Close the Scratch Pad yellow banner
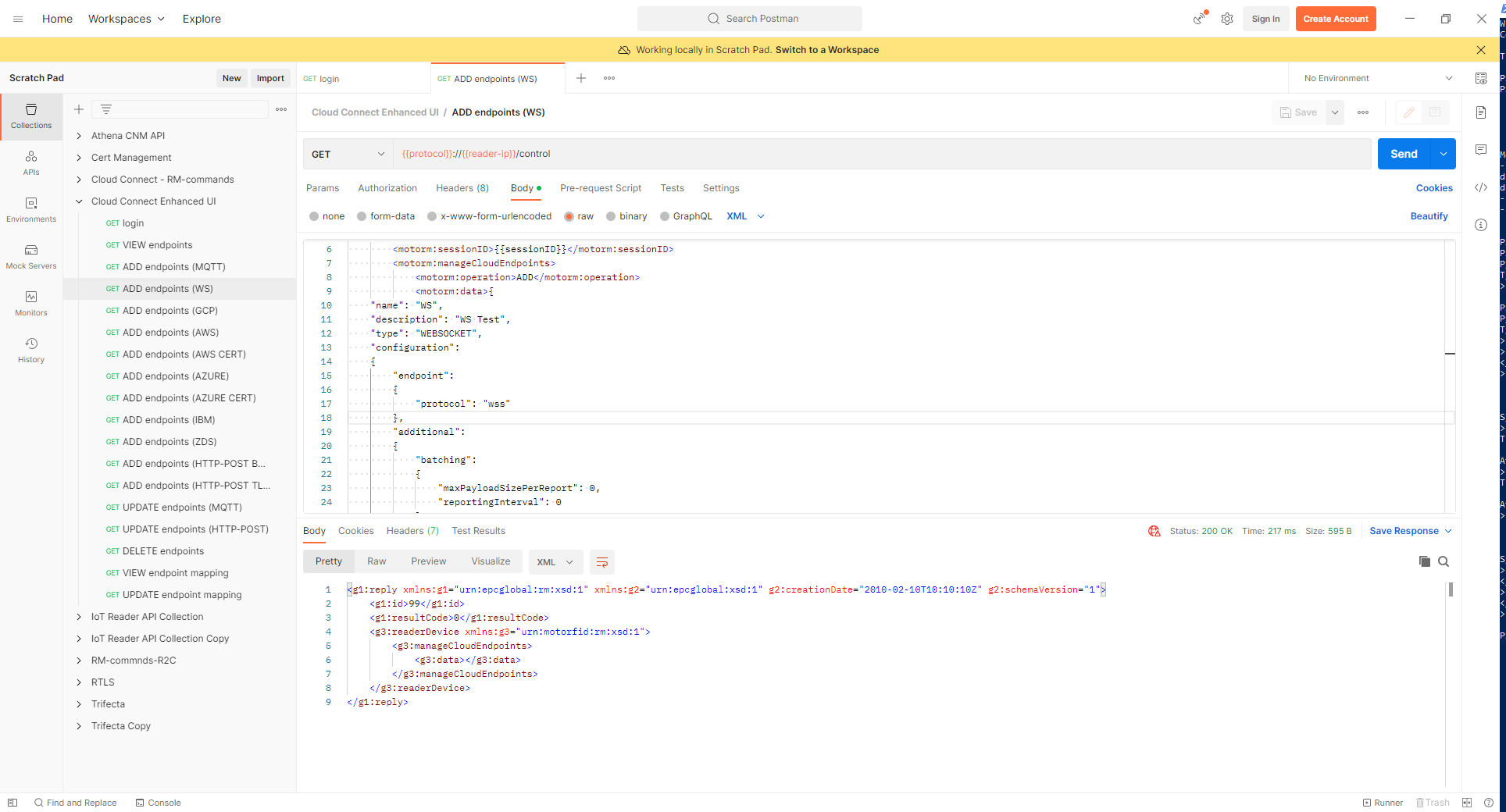 (x=1481, y=50)
